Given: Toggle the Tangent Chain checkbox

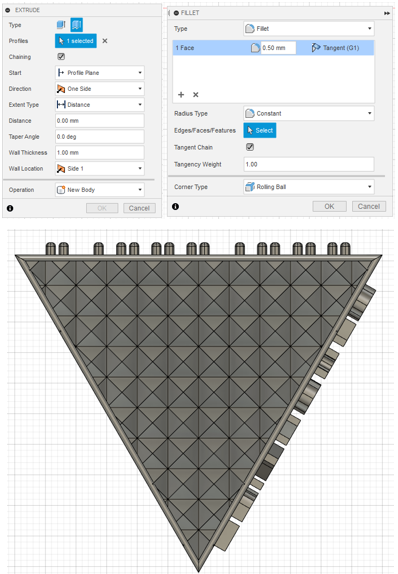Looking at the screenshot, I should tap(250, 147).
